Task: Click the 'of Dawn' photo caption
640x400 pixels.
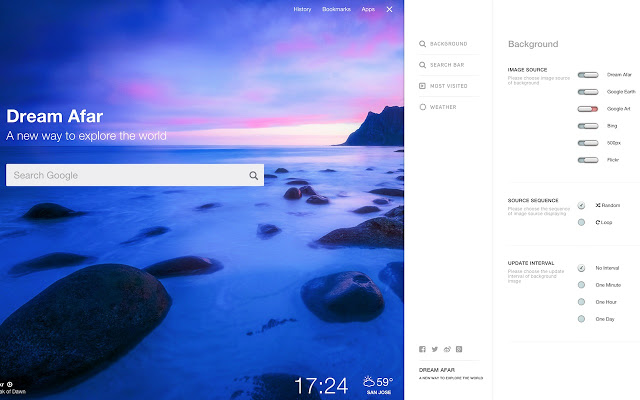Action: (16, 391)
